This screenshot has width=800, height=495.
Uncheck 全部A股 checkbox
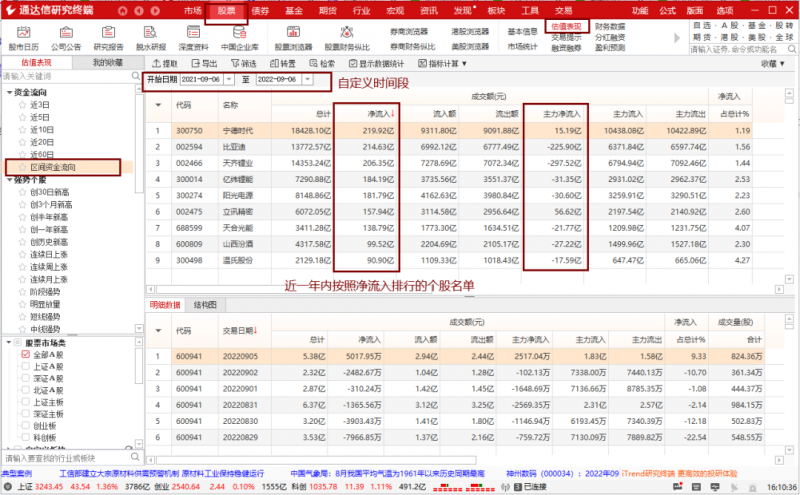26,354
